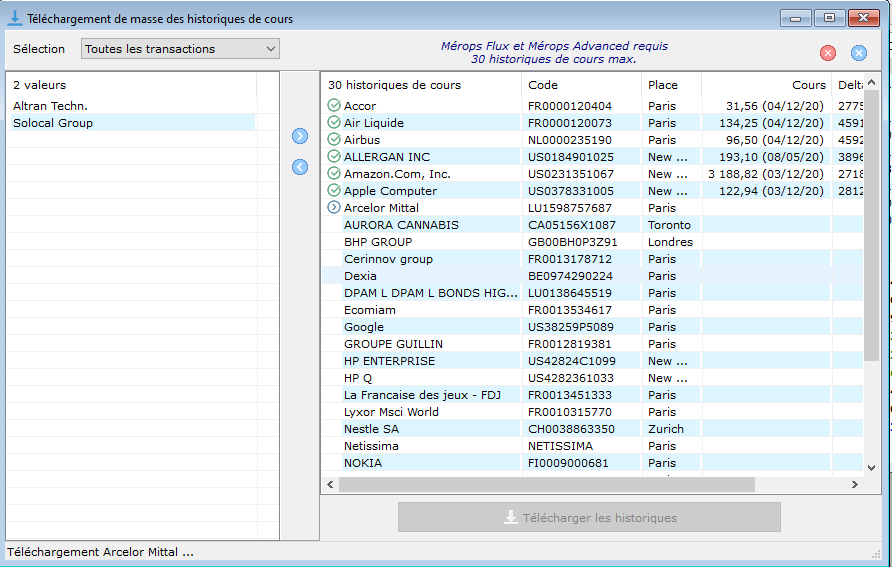This screenshot has height=567, width=892.
Task: Click the green check icon beside Accor
Action: pos(334,105)
